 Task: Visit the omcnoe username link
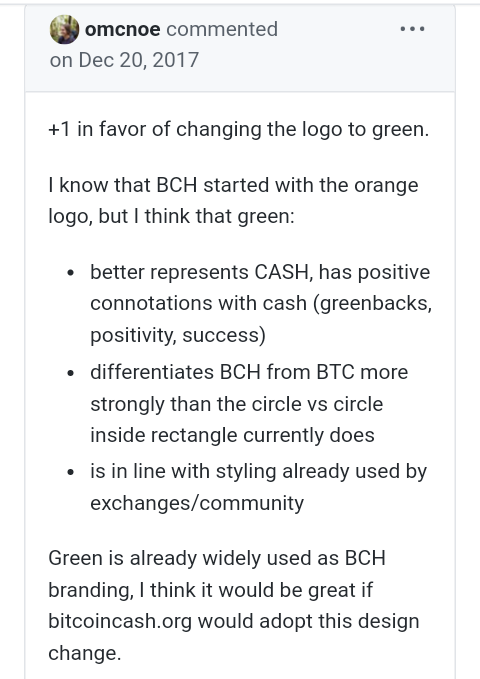[x=123, y=29]
